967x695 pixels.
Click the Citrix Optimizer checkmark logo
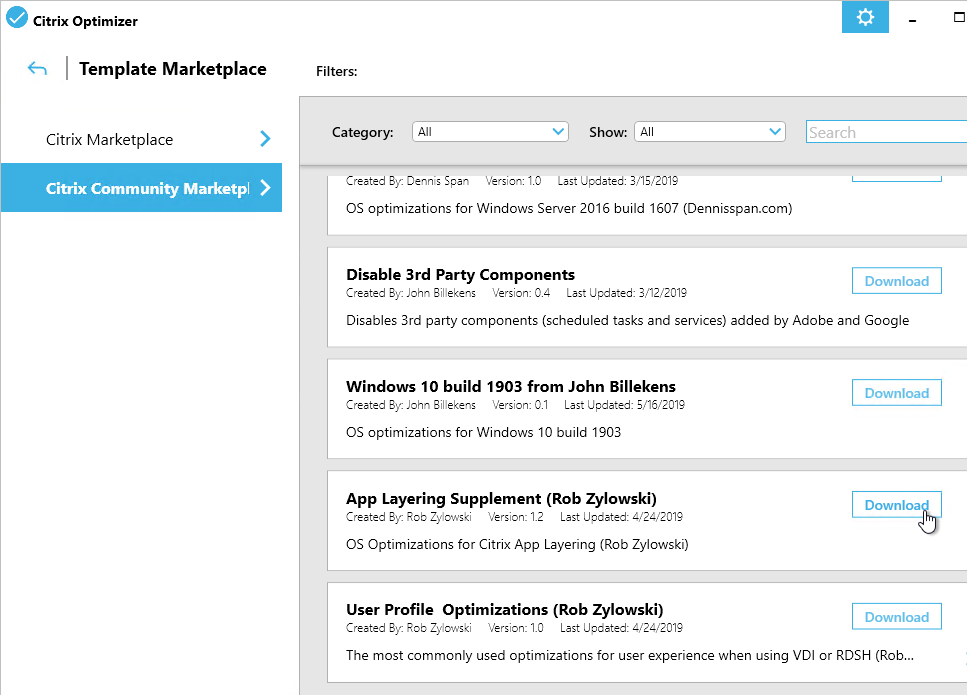click(17, 18)
